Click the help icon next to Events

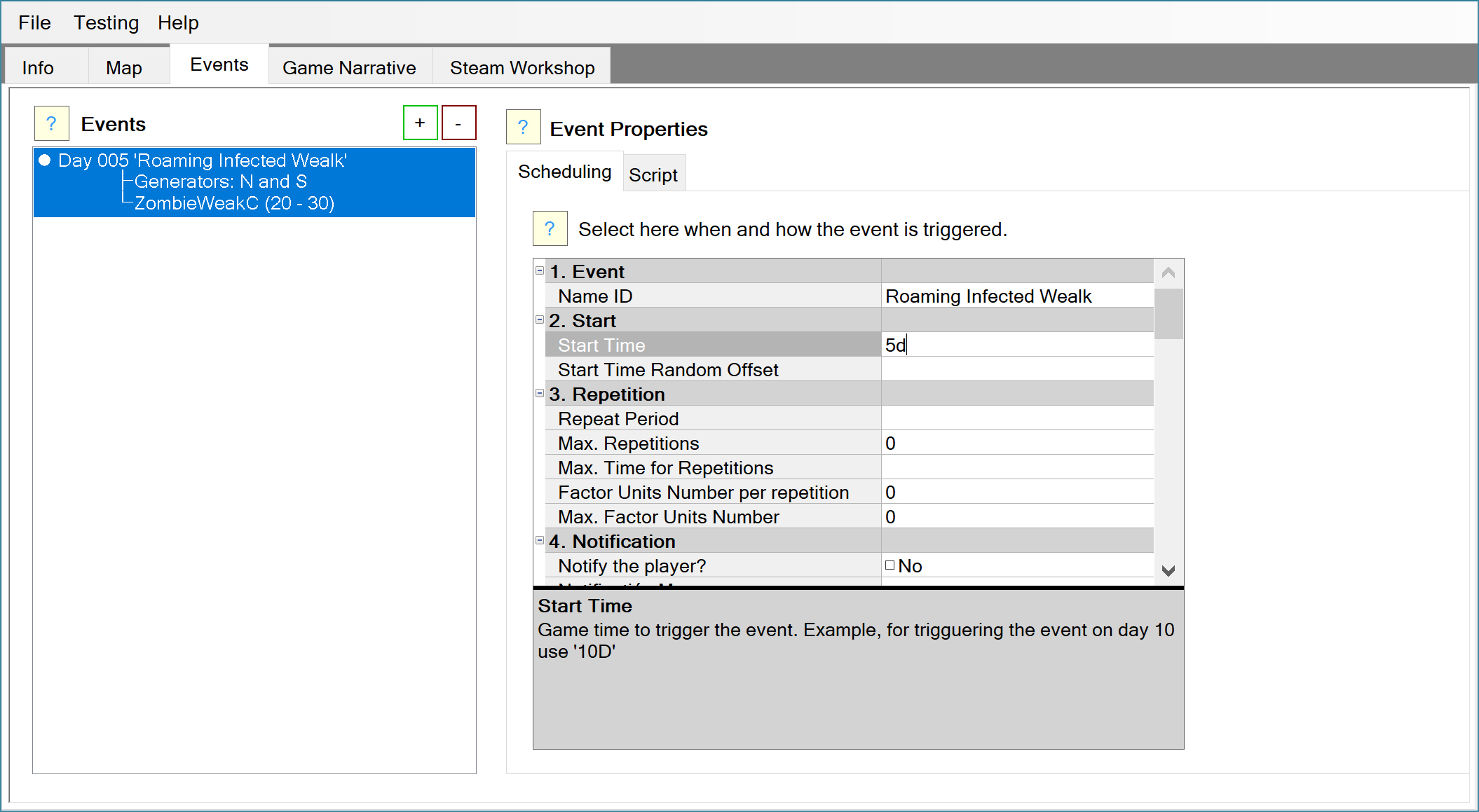[51, 124]
